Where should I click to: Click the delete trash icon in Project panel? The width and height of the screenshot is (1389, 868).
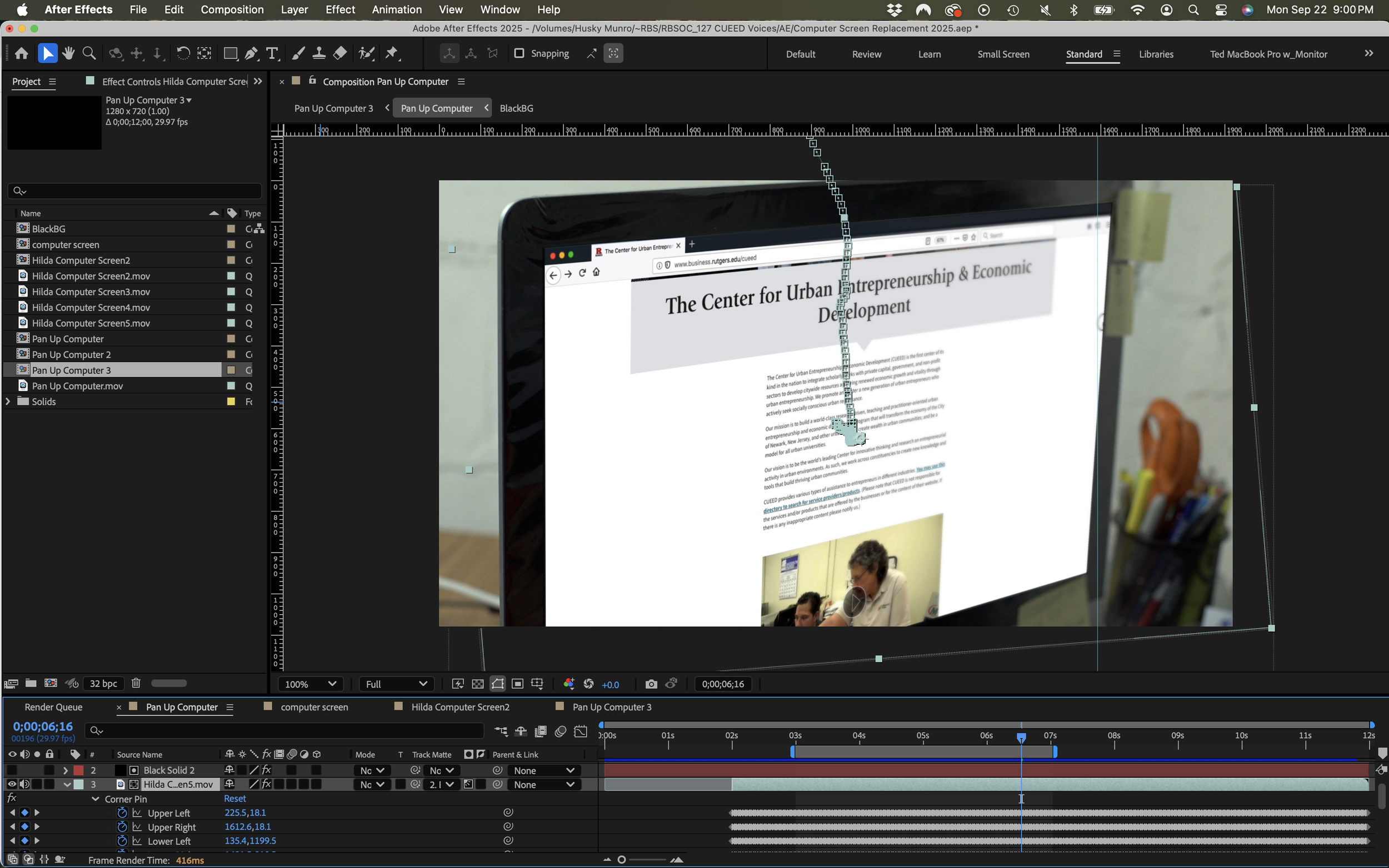tap(136, 683)
